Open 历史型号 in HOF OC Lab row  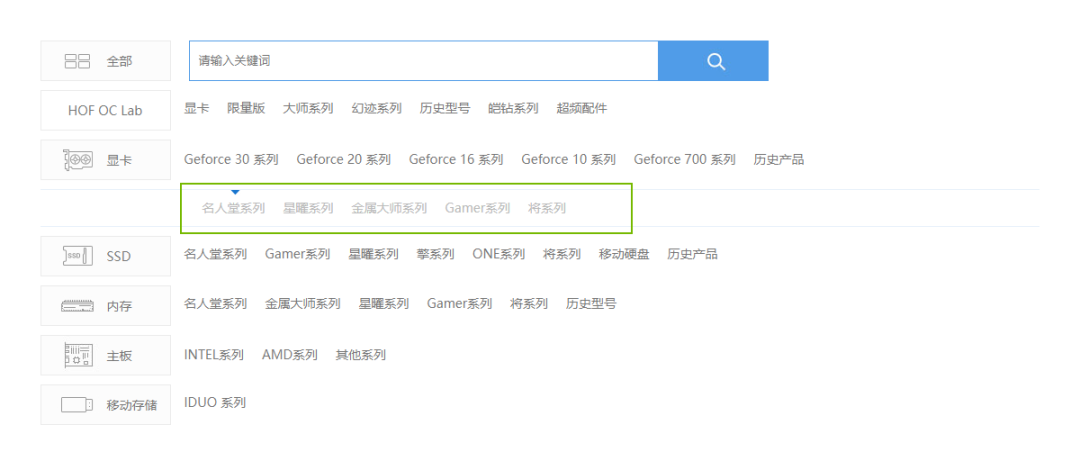444,108
